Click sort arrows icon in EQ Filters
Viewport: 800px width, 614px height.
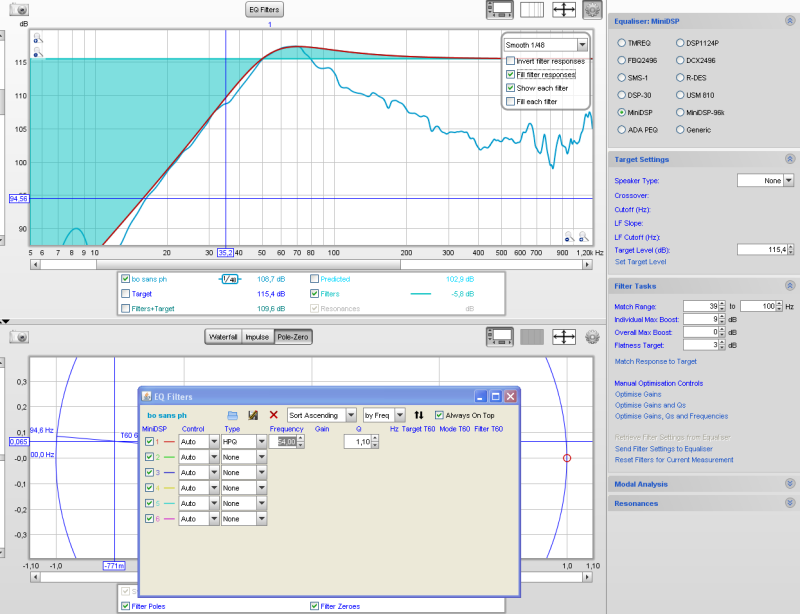coord(419,415)
